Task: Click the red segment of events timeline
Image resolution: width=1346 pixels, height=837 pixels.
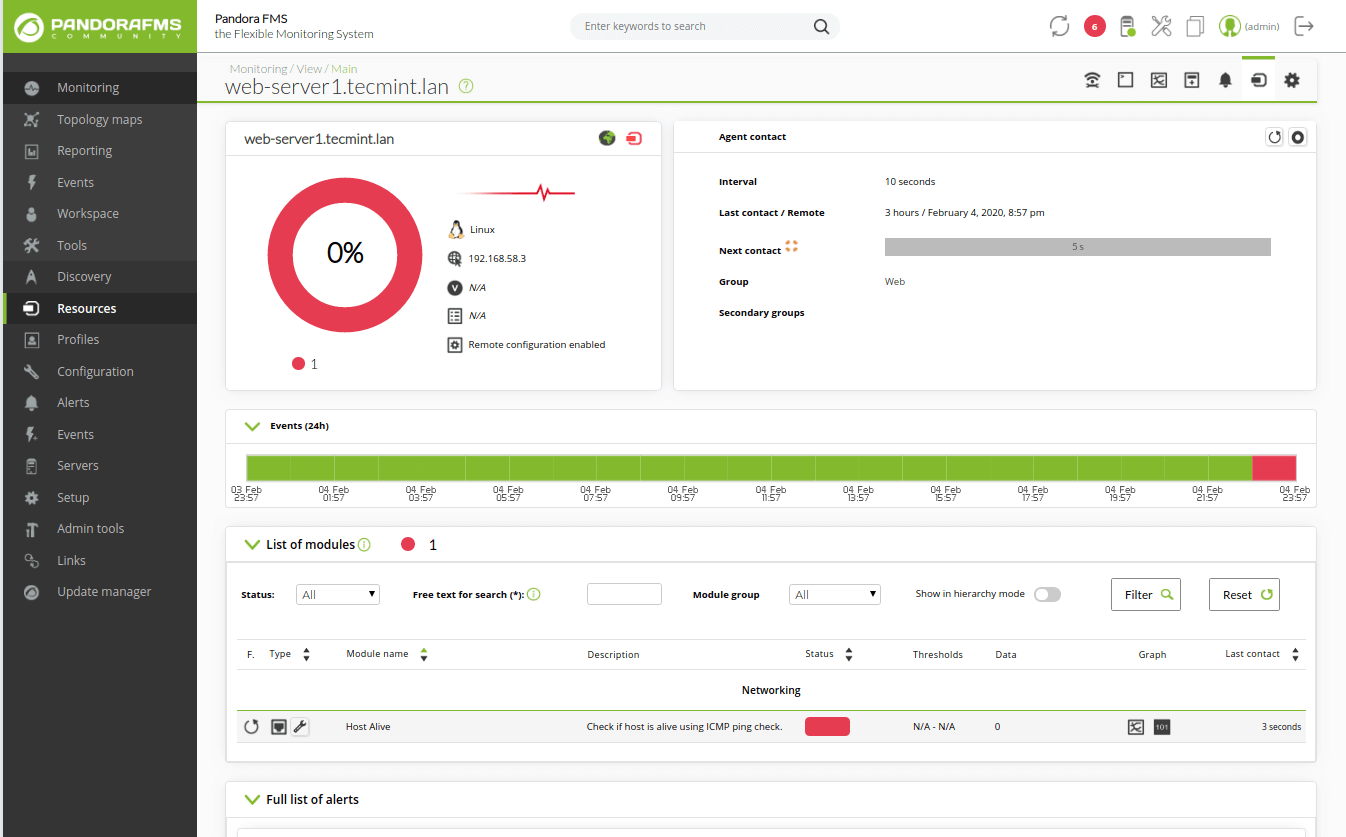Action: [x=1274, y=467]
